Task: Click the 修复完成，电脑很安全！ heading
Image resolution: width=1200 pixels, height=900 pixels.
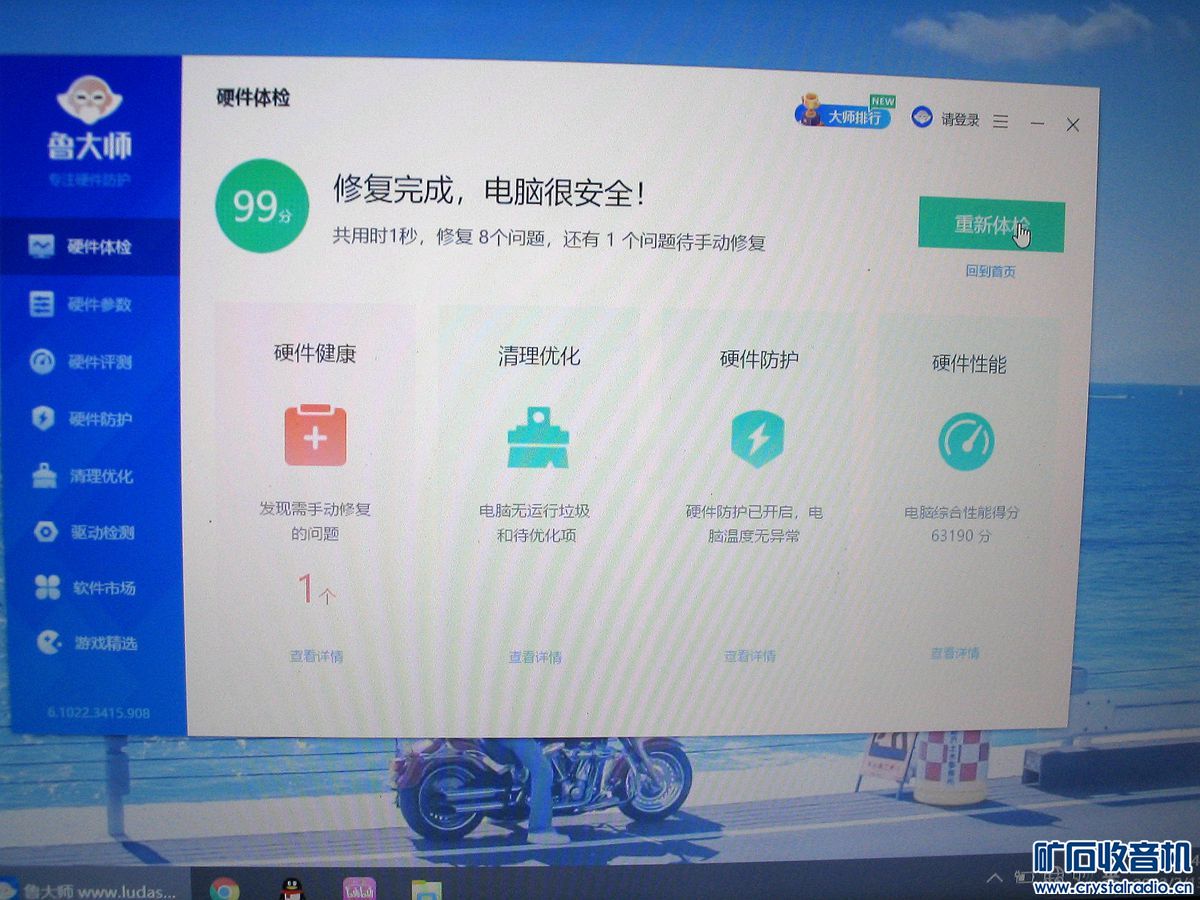Action: pyautogui.click(x=489, y=191)
